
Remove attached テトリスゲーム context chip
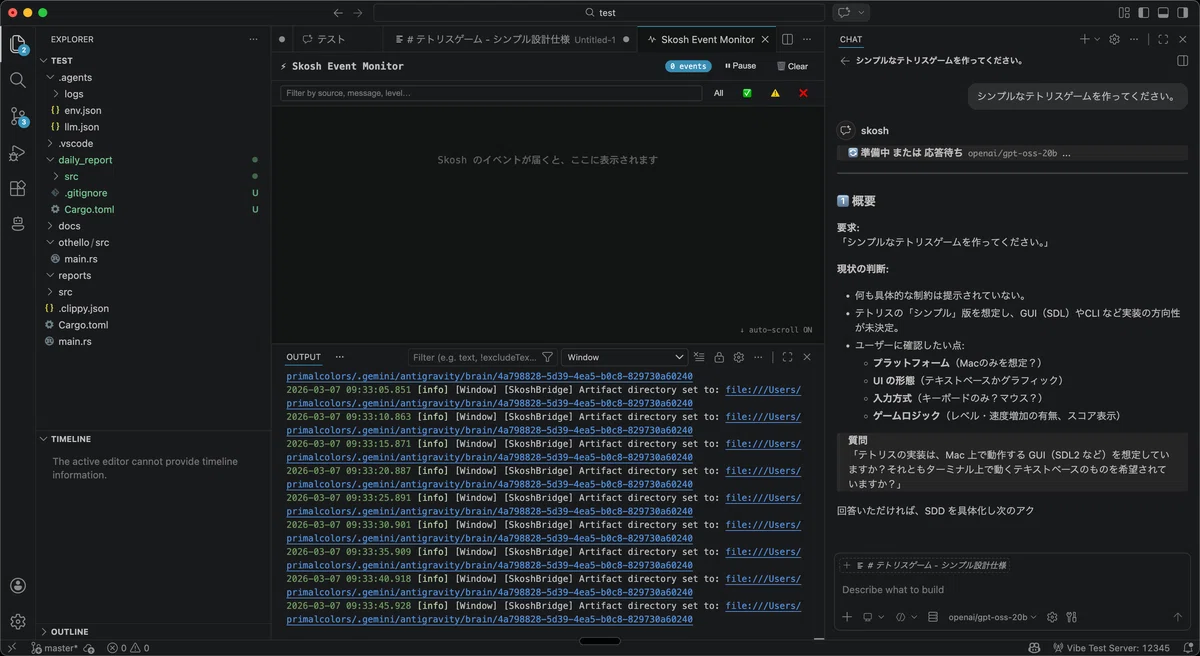pos(846,565)
